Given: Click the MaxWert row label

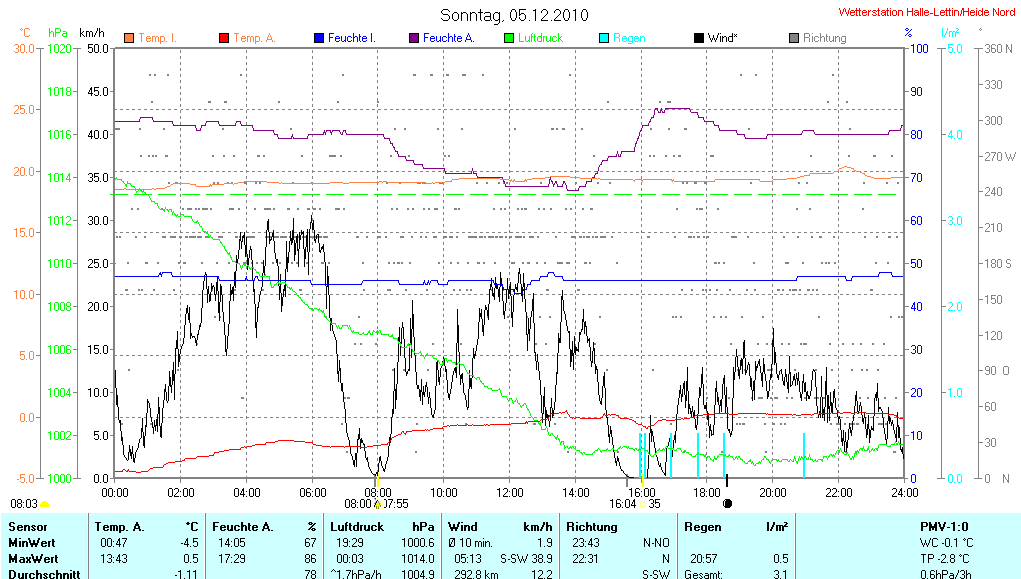Looking at the screenshot, I should point(33,558).
